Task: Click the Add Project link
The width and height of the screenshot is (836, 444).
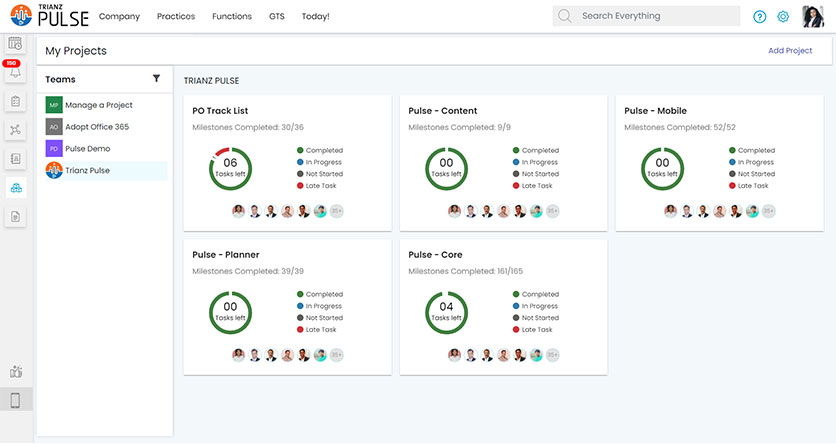Action: point(790,51)
